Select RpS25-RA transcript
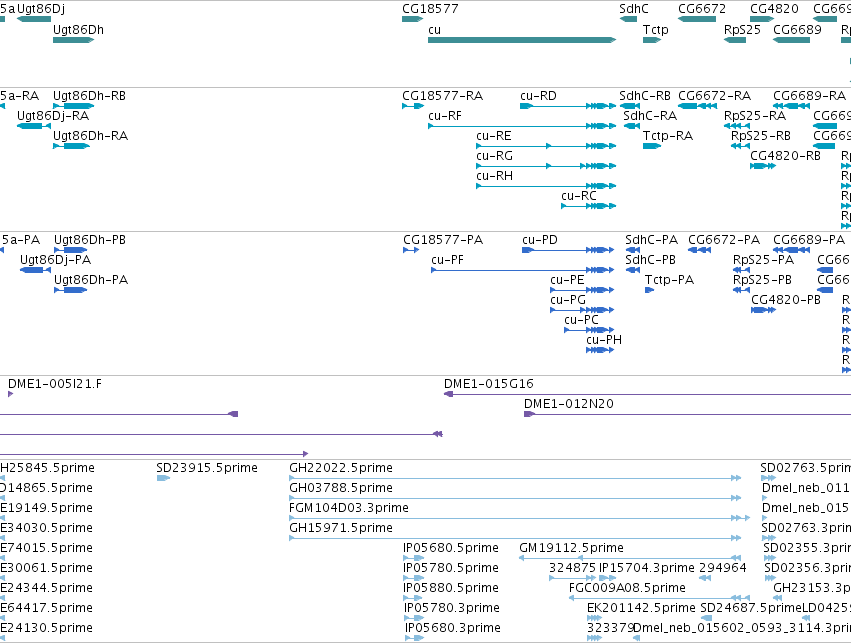 [736, 126]
